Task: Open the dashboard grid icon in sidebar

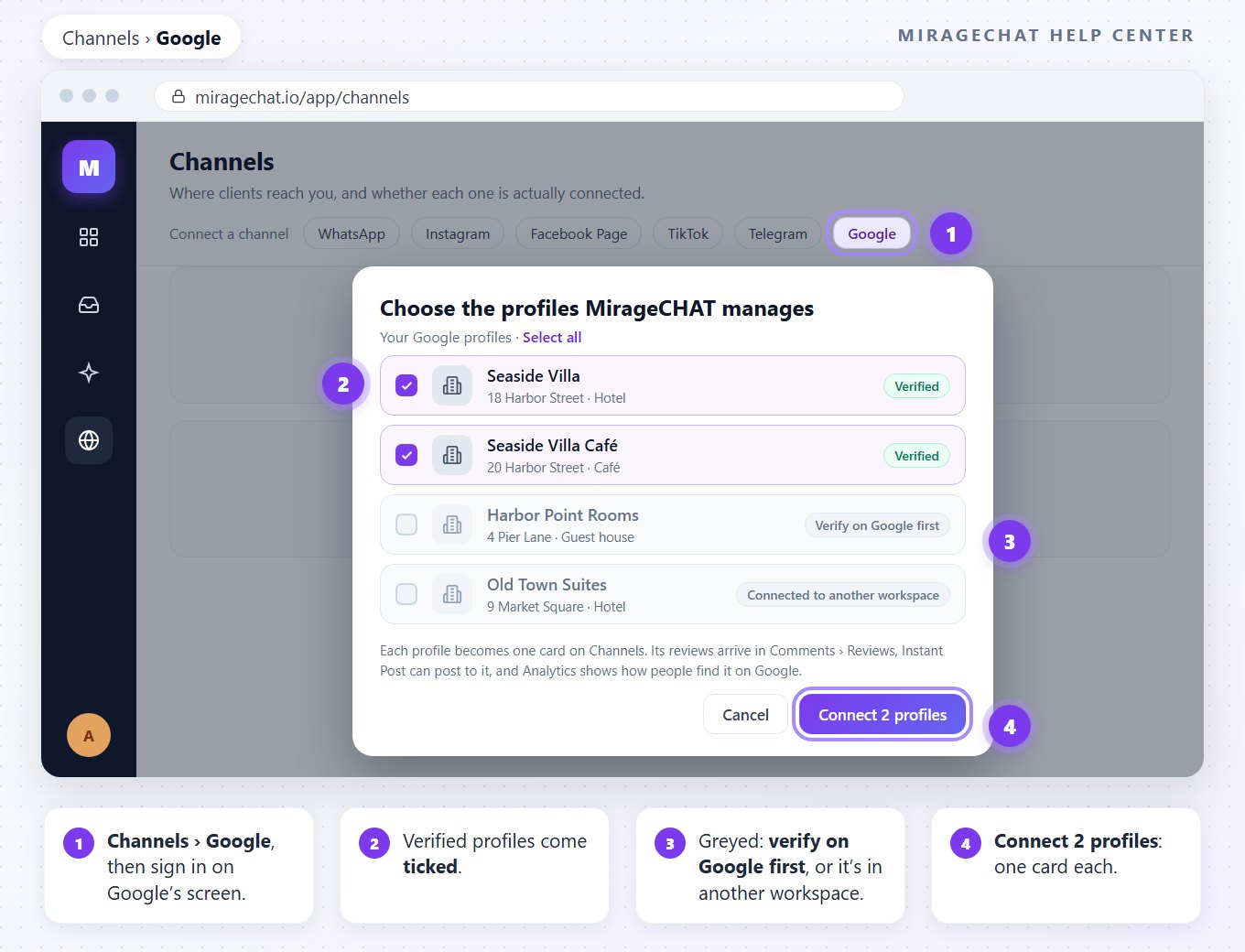Action: 89,237
